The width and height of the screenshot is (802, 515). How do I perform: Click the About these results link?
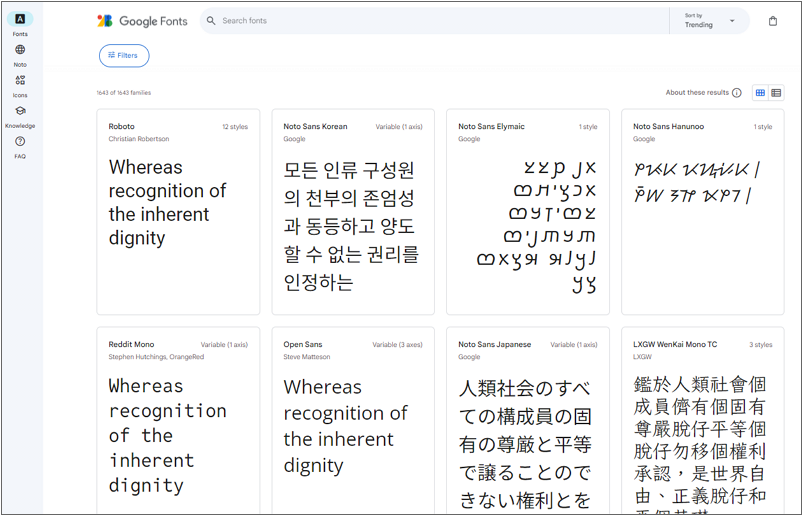[697, 93]
